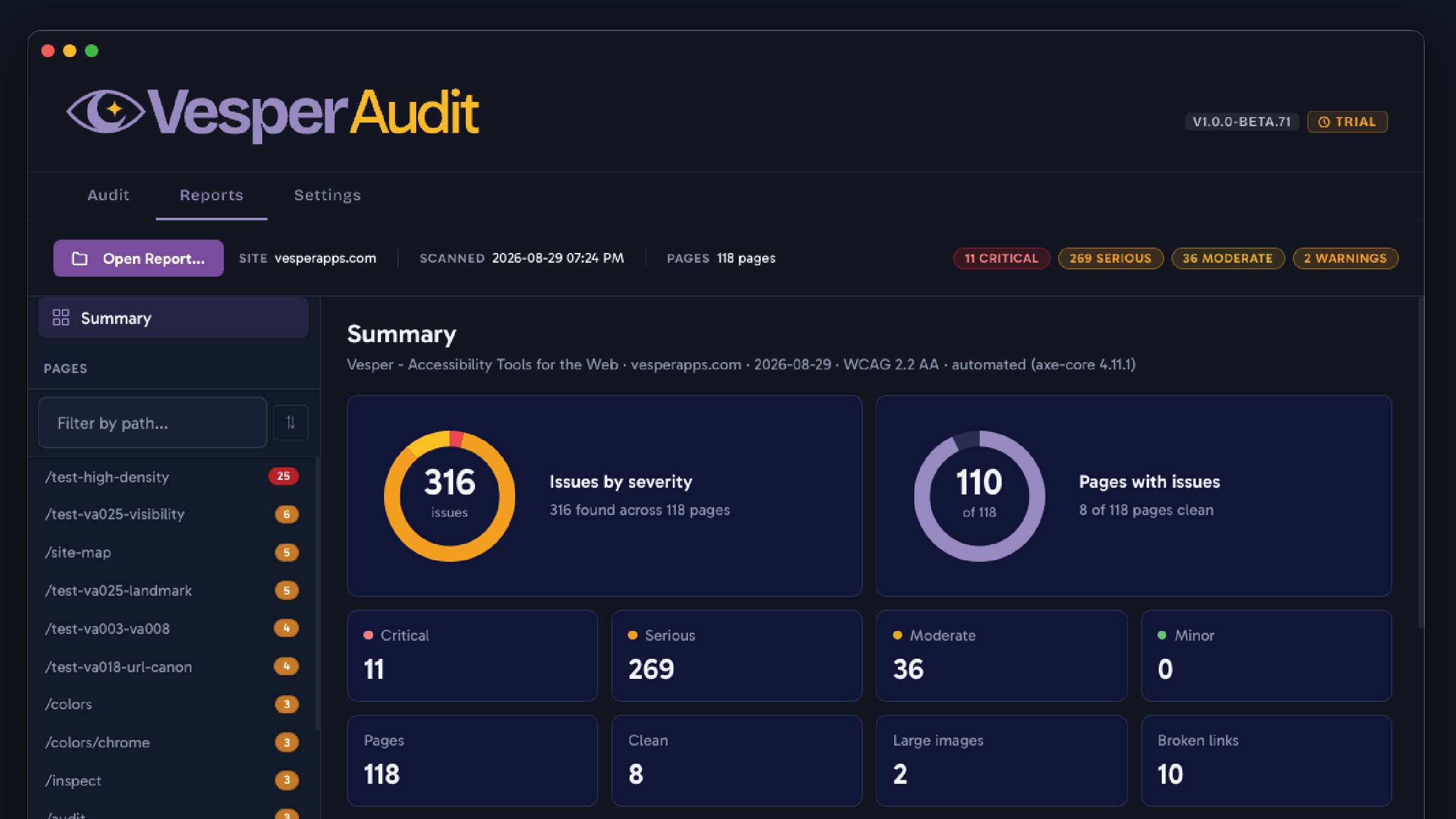Click the Large images 2 card
Viewport: 1456px width, 819px height.
(1002, 761)
